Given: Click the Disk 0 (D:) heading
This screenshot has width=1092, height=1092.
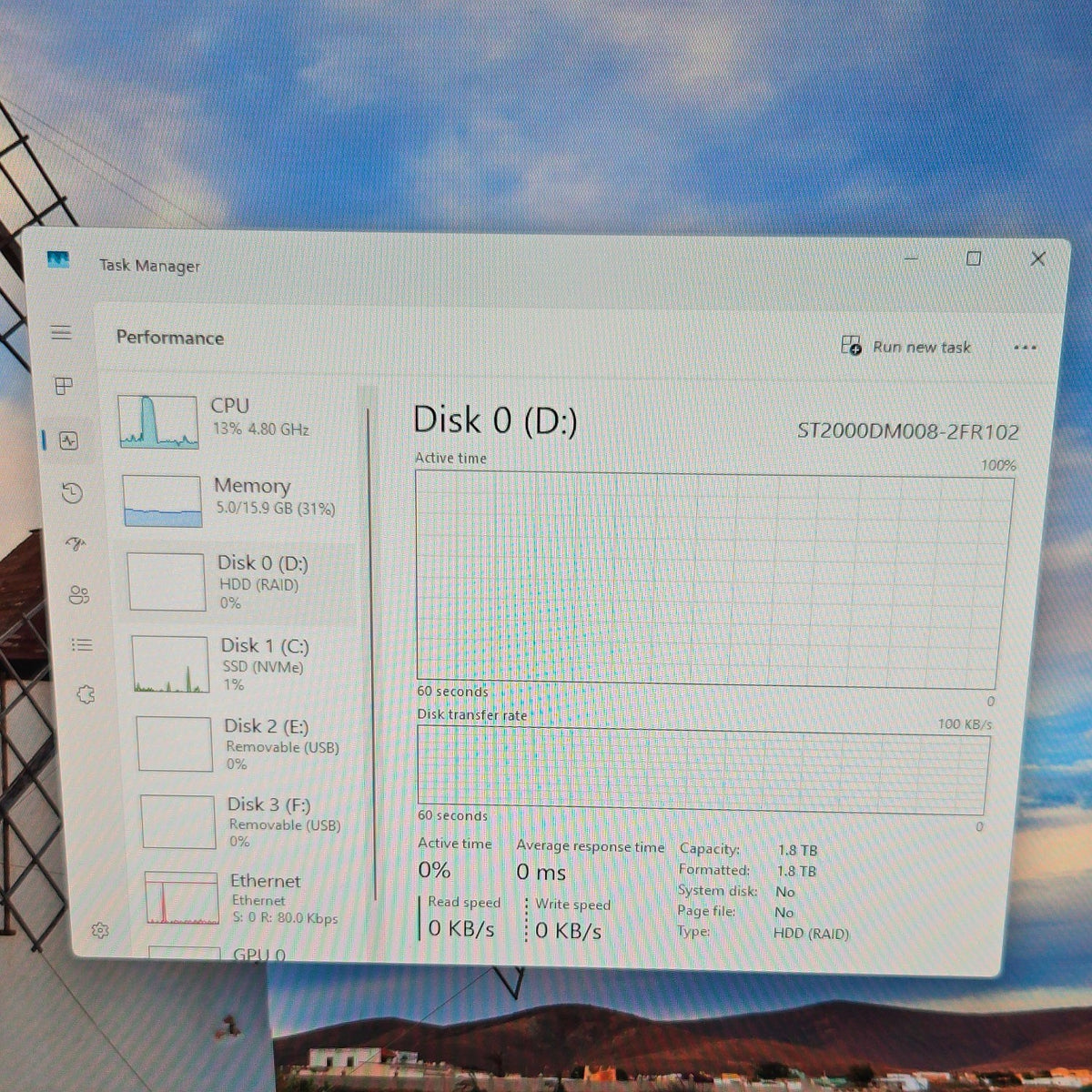Looking at the screenshot, I should (x=495, y=420).
